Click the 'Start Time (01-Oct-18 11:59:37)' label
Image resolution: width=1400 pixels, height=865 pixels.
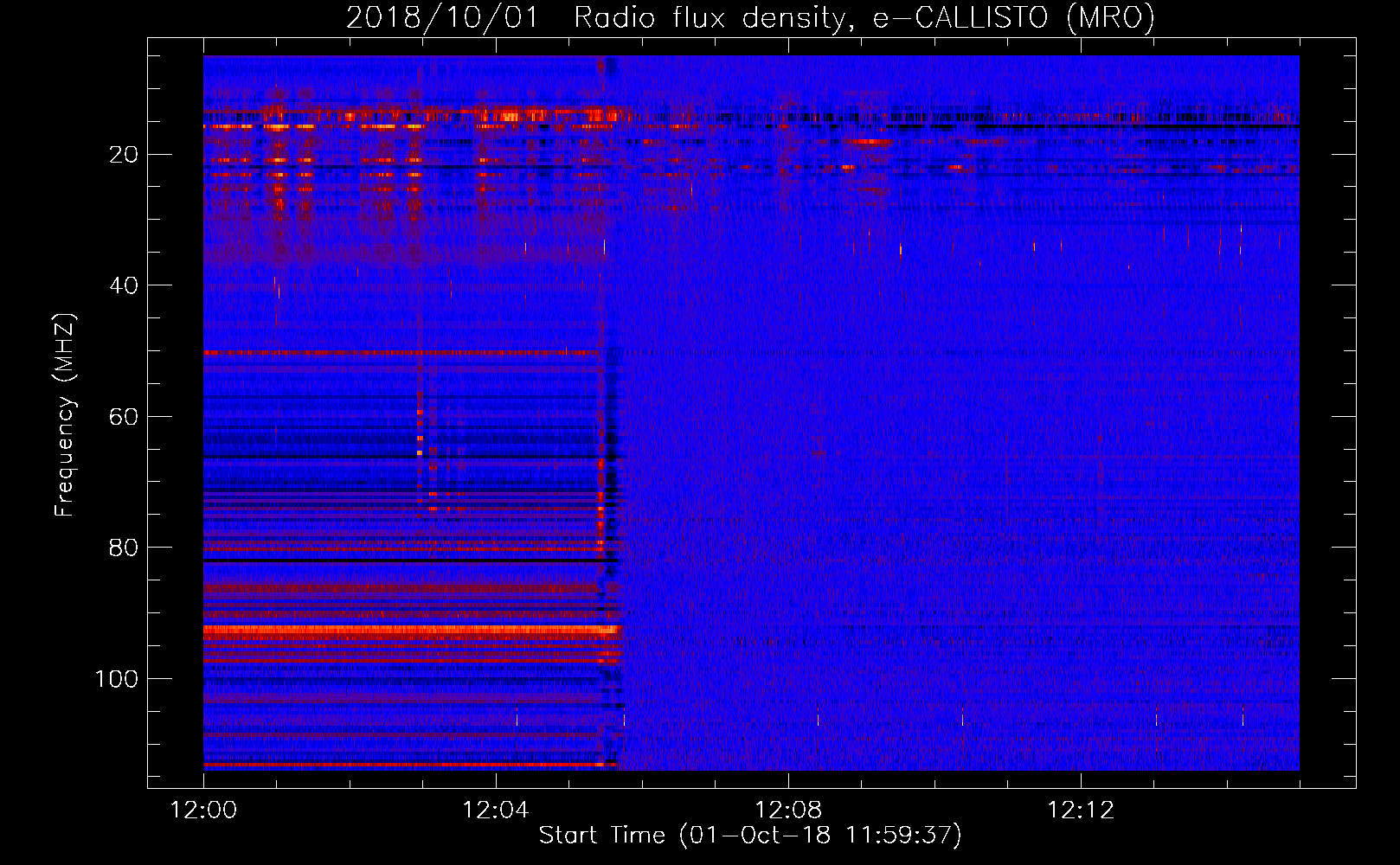click(x=750, y=836)
